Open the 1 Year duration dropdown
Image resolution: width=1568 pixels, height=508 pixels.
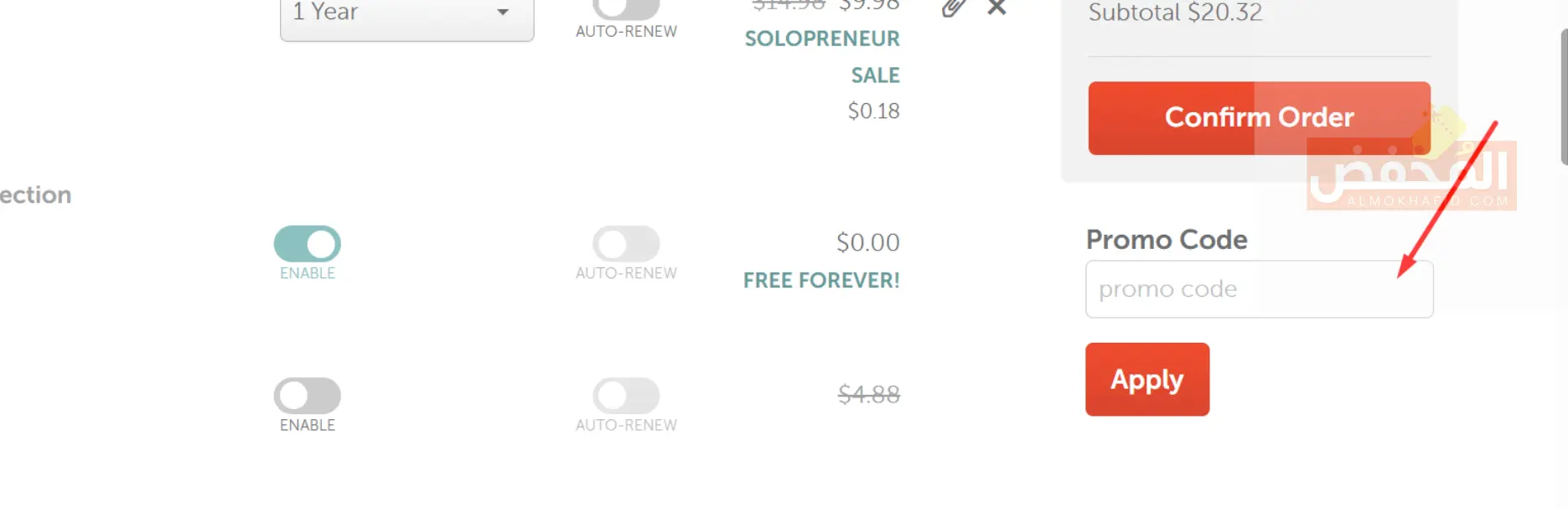406,15
